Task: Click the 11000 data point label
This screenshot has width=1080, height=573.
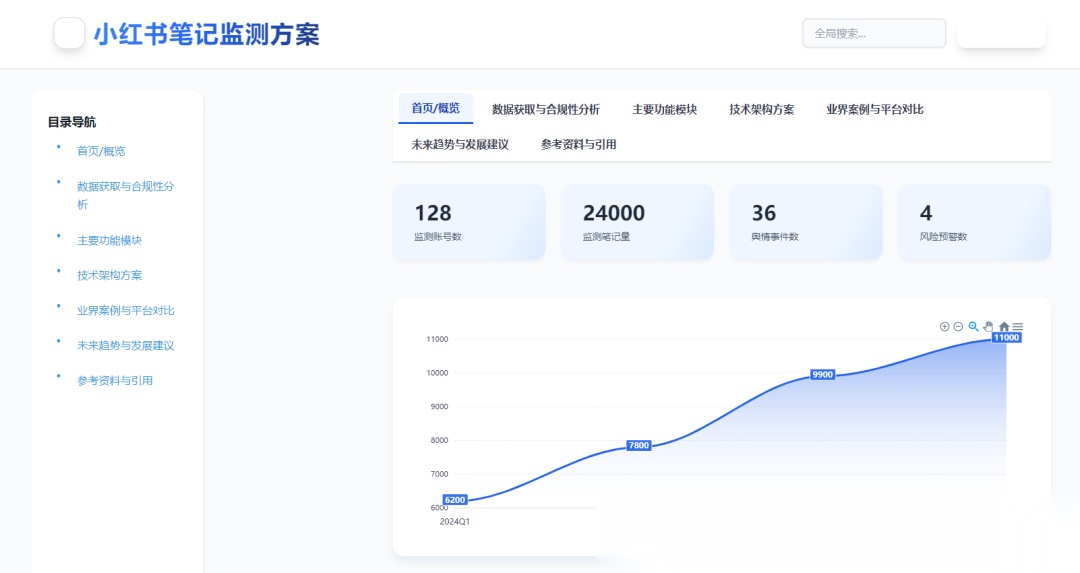Action: (1006, 337)
